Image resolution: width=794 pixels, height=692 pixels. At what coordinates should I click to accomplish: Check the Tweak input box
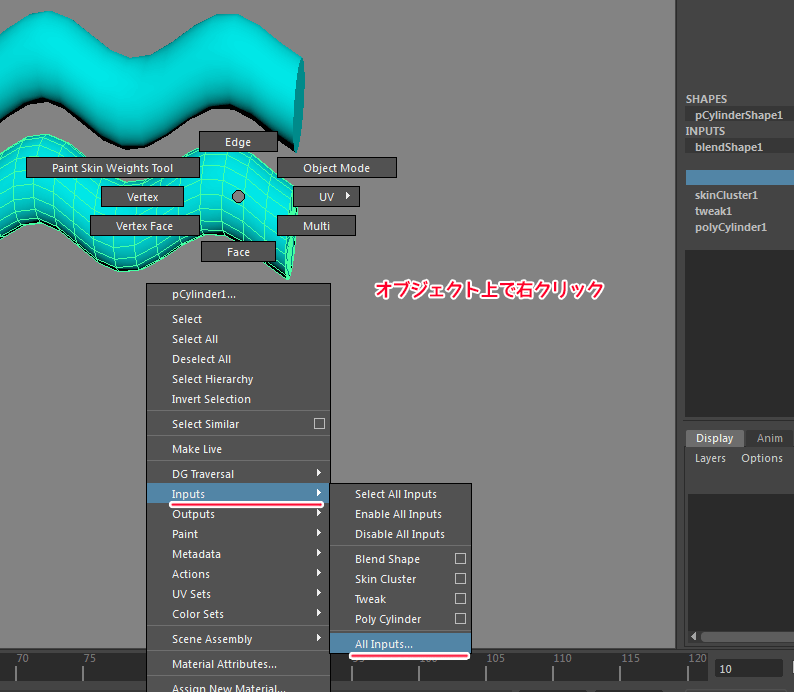point(461,599)
